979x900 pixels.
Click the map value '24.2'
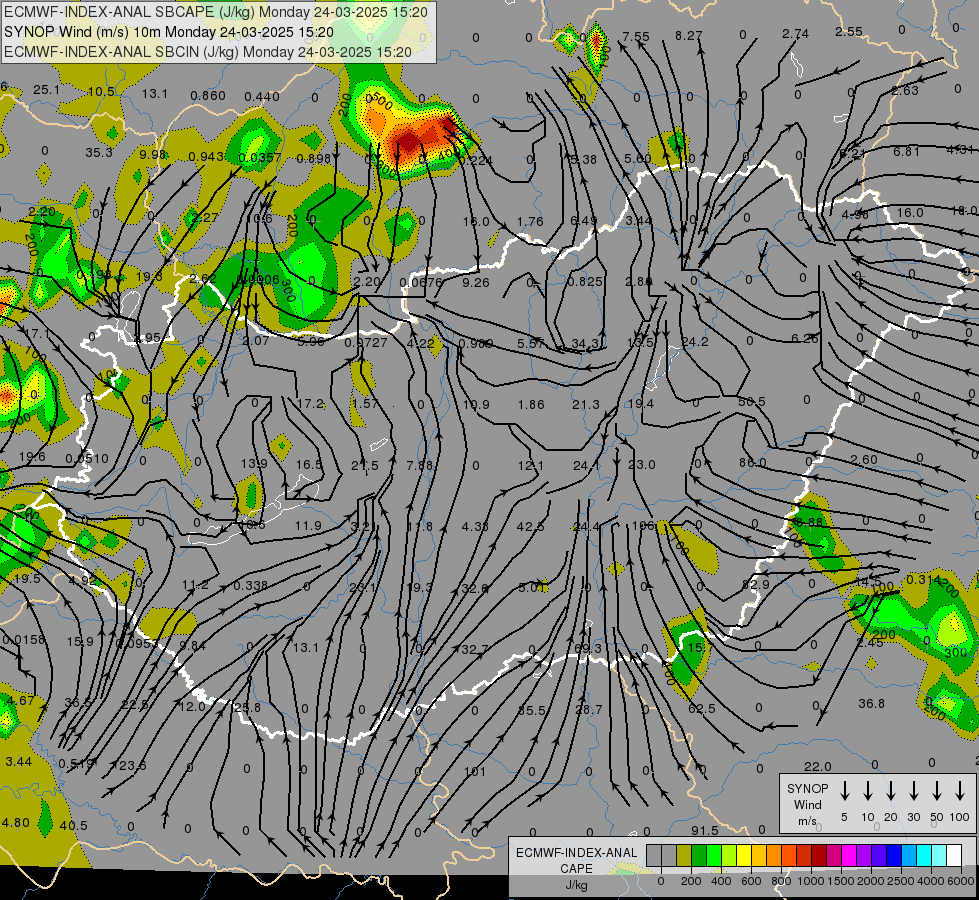[695, 342]
